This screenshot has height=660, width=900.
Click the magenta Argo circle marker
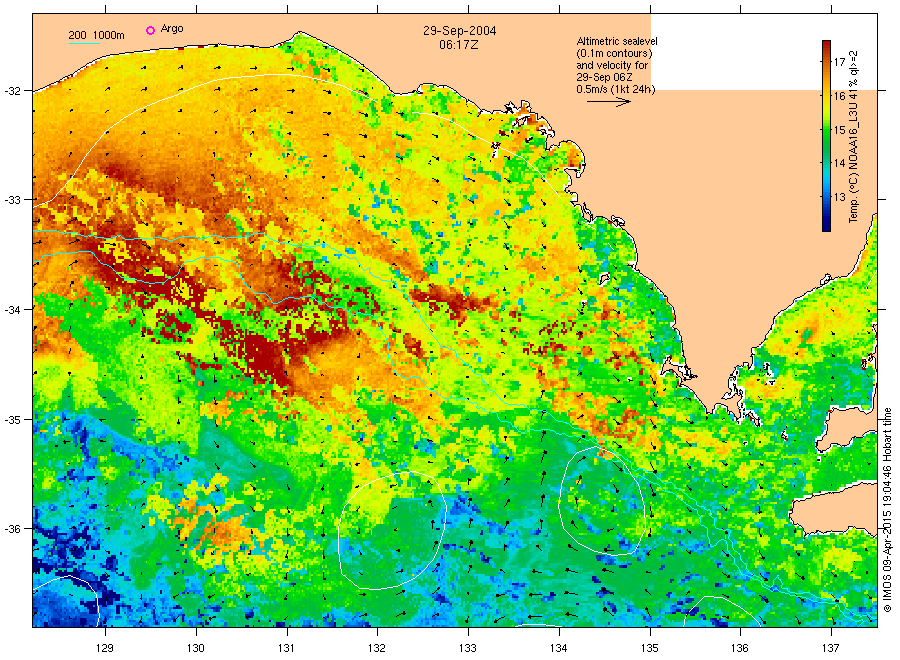tap(150, 30)
